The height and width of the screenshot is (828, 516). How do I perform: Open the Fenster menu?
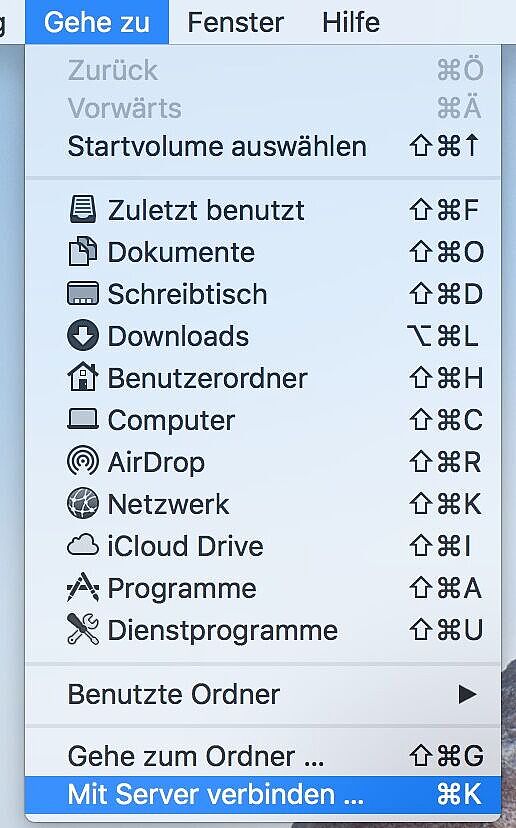pos(236,22)
